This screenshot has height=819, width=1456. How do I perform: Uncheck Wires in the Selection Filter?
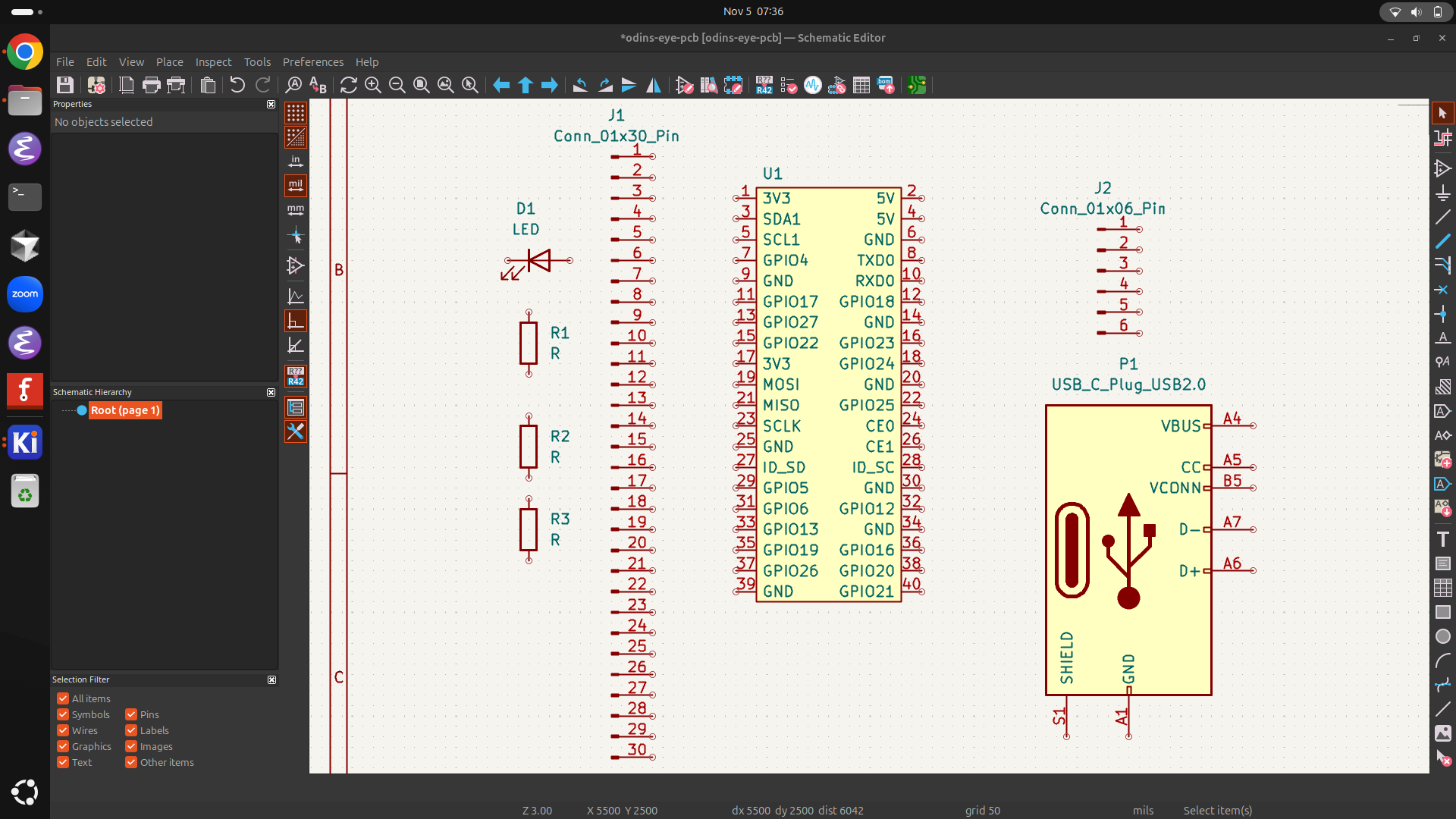63,730
